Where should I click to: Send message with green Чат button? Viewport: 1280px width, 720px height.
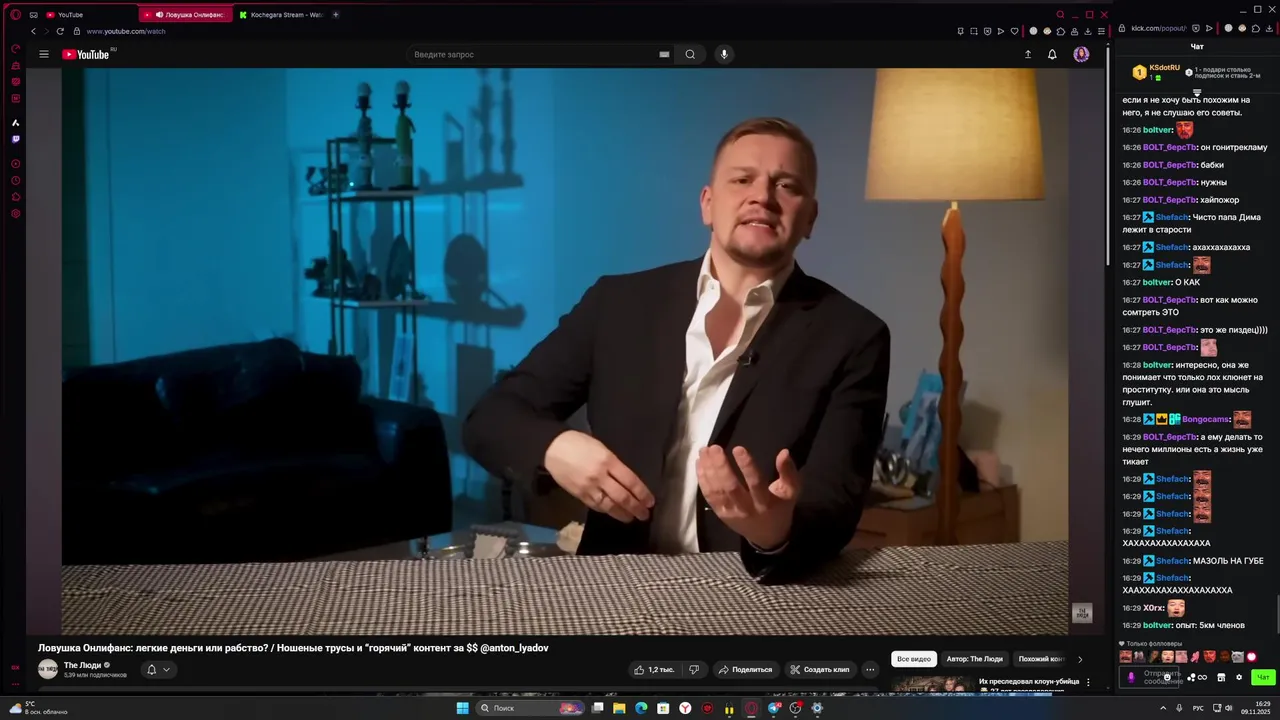(x=1263, y=677)
